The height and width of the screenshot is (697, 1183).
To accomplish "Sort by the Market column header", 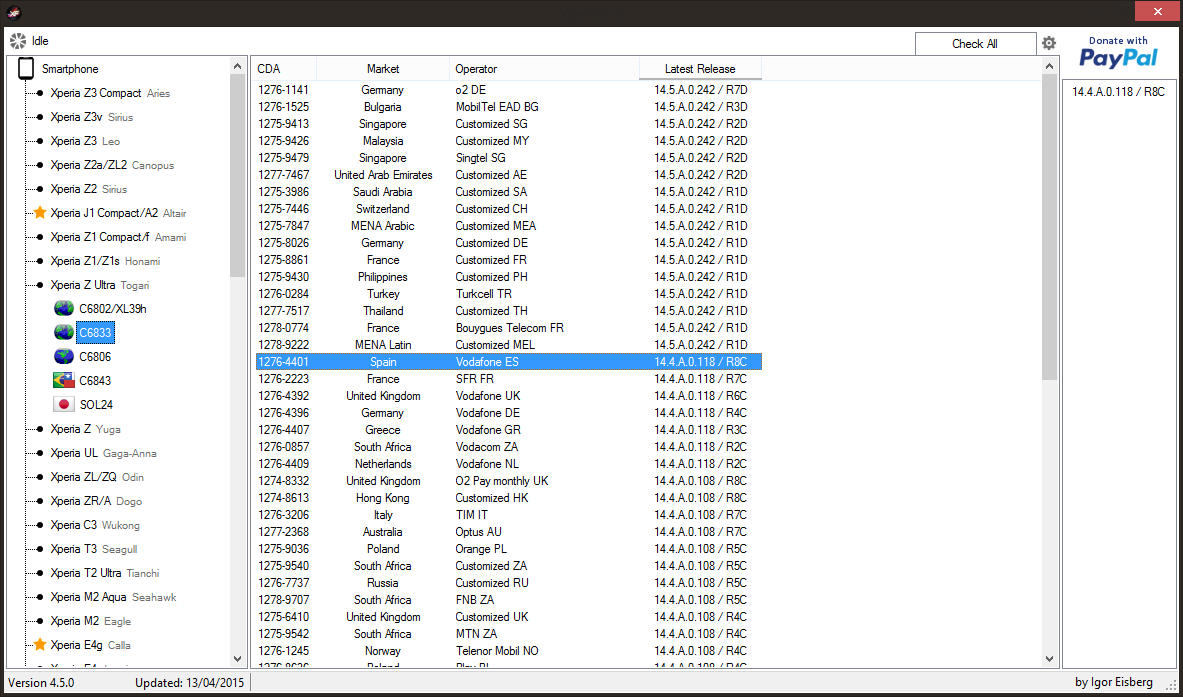I will coord(383,69).
